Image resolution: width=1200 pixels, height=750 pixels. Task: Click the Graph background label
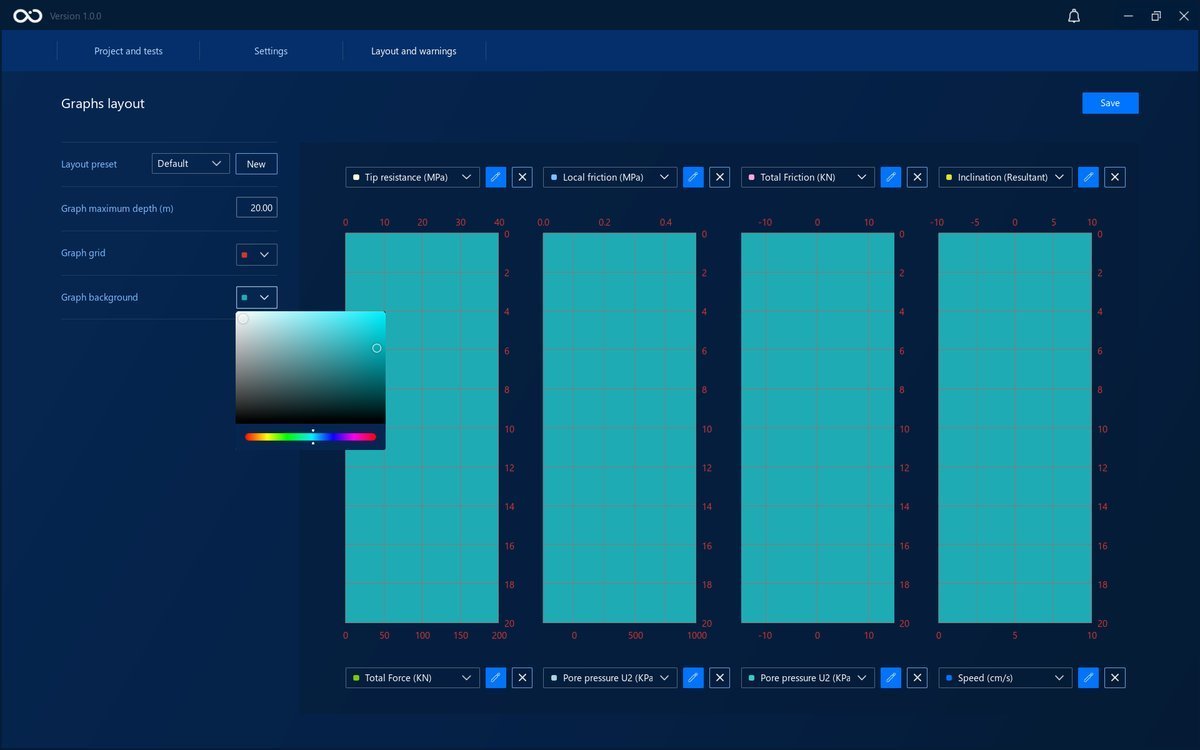[100, 297]
